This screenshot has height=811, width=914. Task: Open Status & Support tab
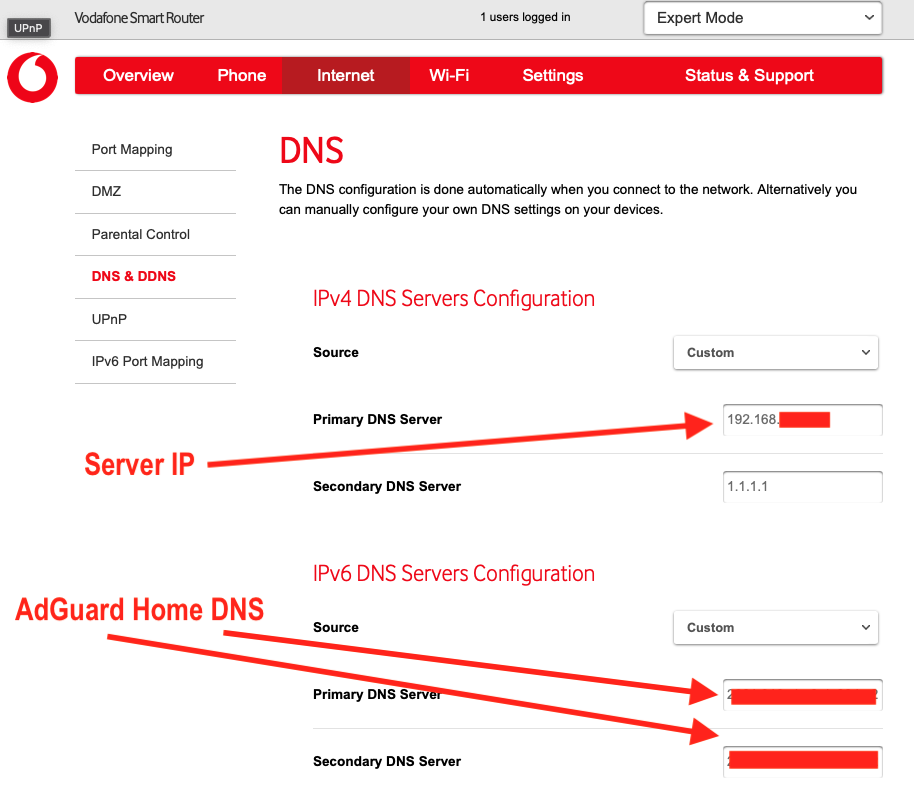pyautogui.click(x=749, y=75)
